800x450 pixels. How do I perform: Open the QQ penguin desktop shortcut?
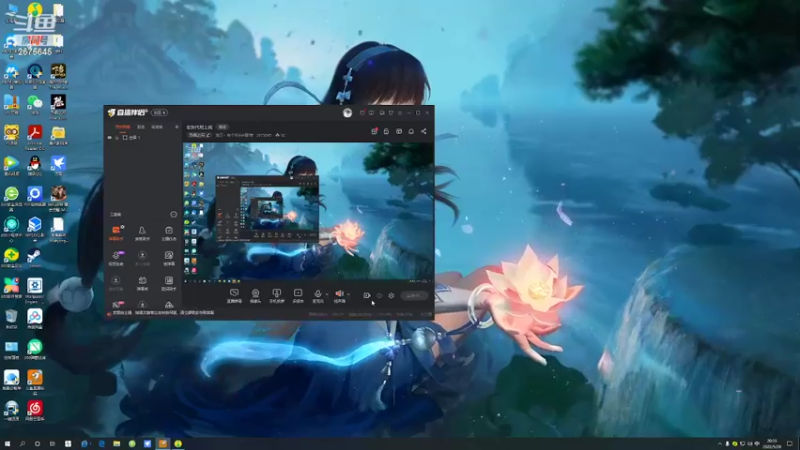point(35,166)
